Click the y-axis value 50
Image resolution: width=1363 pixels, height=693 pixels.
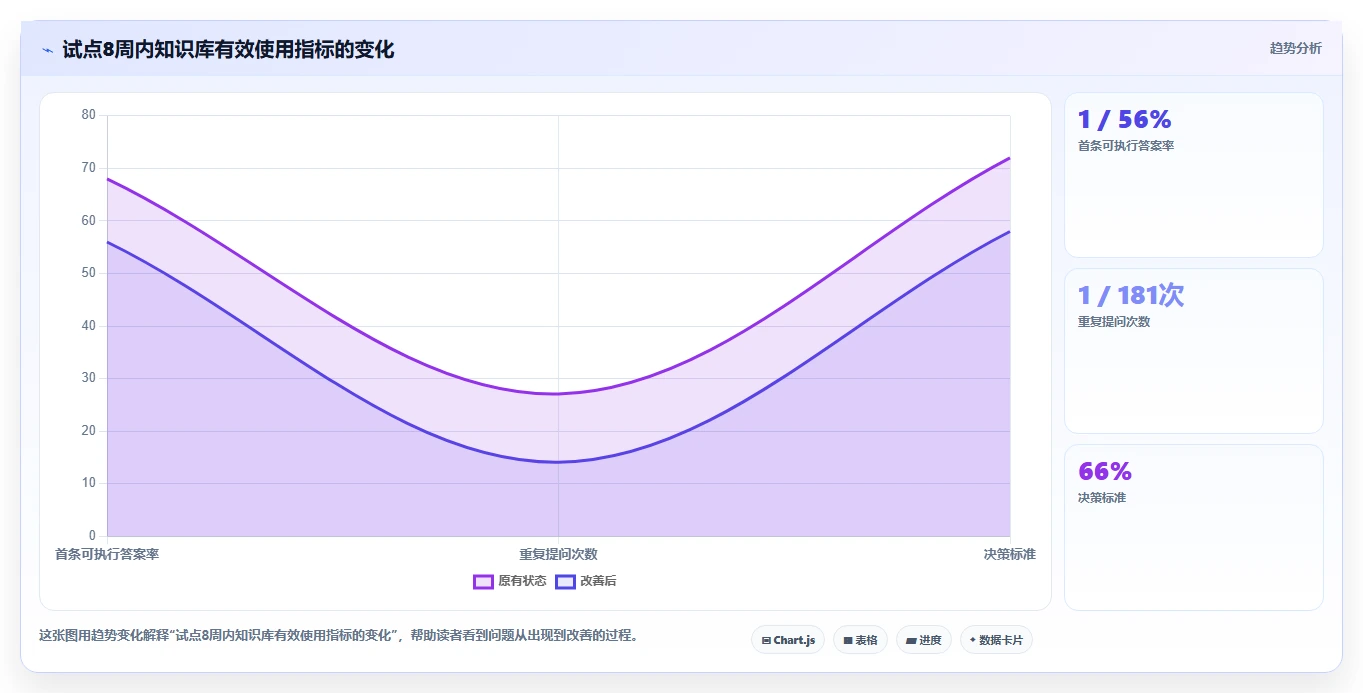click(89, 273)
